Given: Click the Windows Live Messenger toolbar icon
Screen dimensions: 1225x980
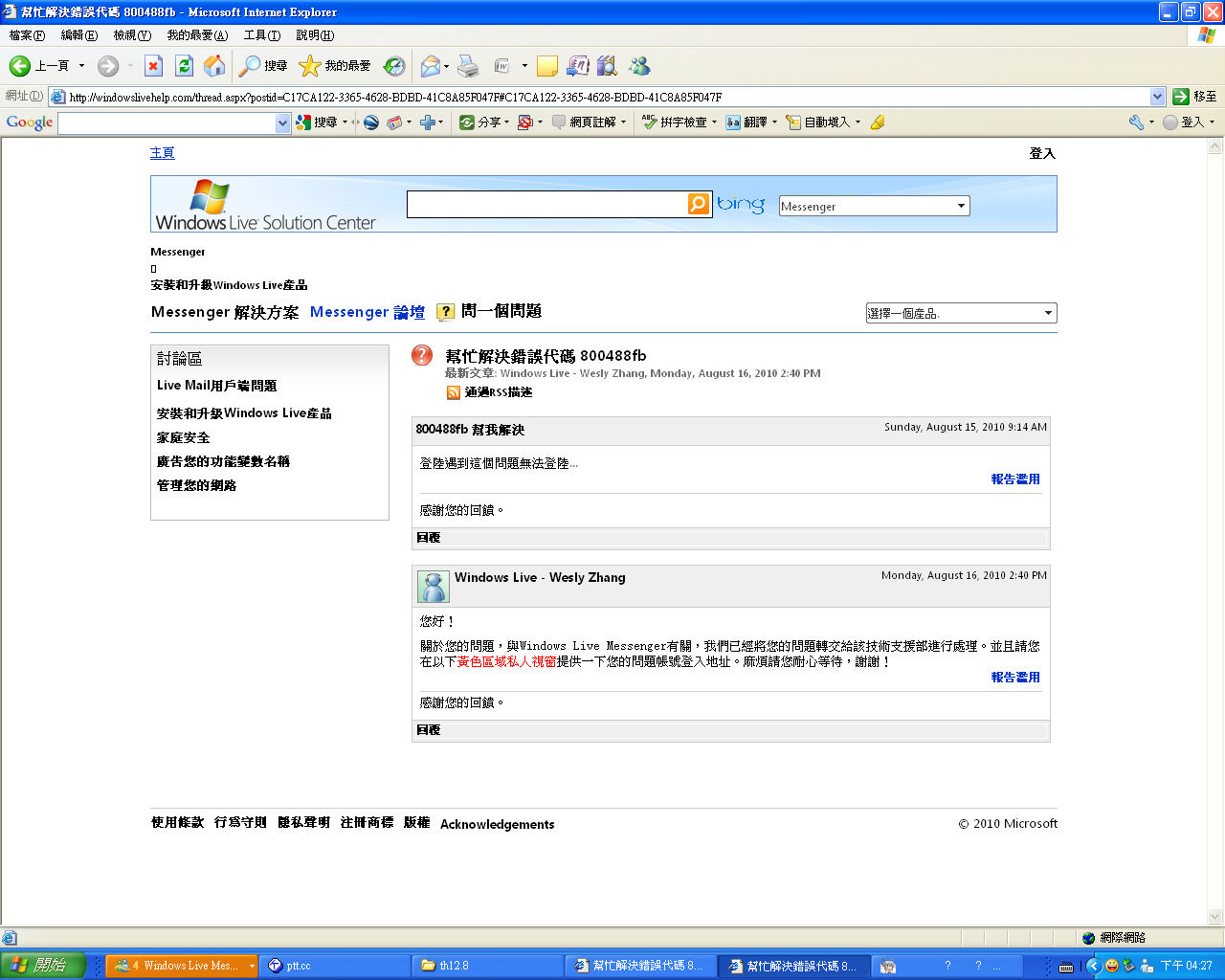Looking at the screenshot, I should point(639,66).
